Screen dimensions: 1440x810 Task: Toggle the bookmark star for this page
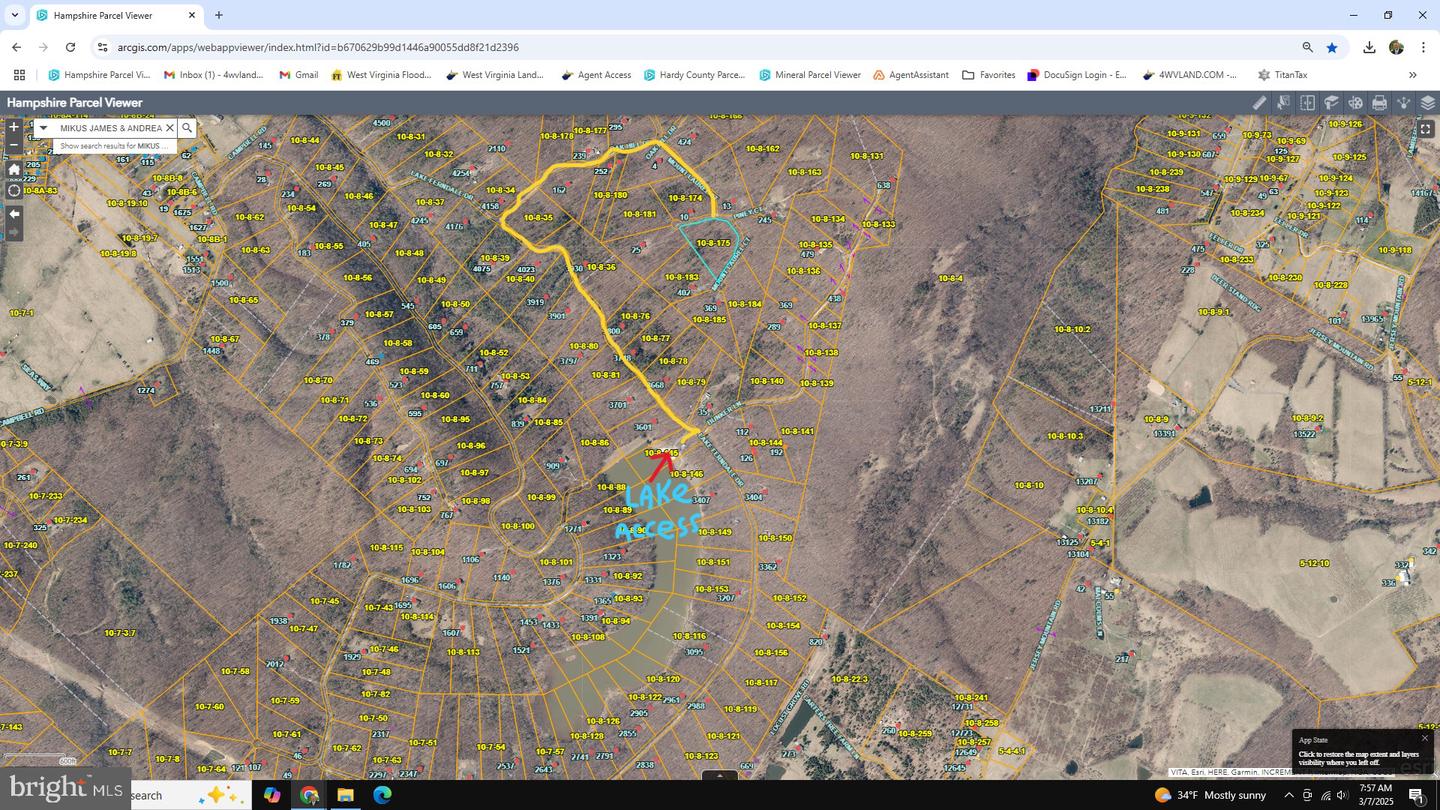click(x=1332, y=47)
